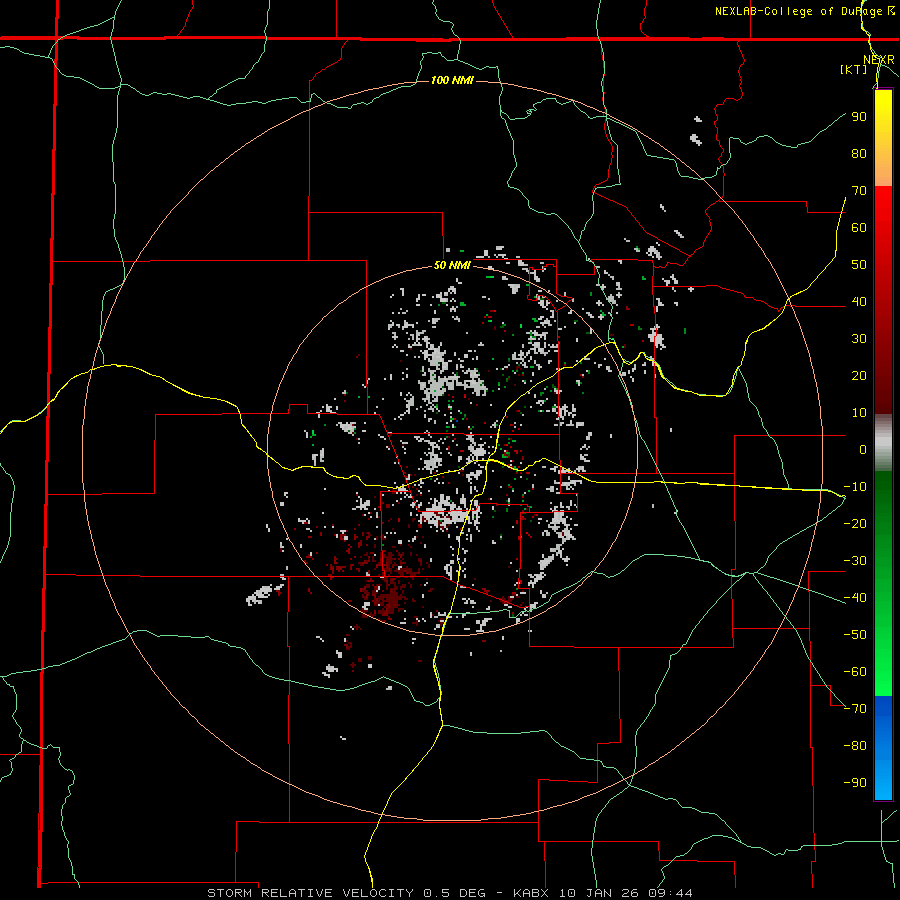Screen dimensions: 900x900
Task: Click the 60 value on the velocity scale
Action: 859,227
